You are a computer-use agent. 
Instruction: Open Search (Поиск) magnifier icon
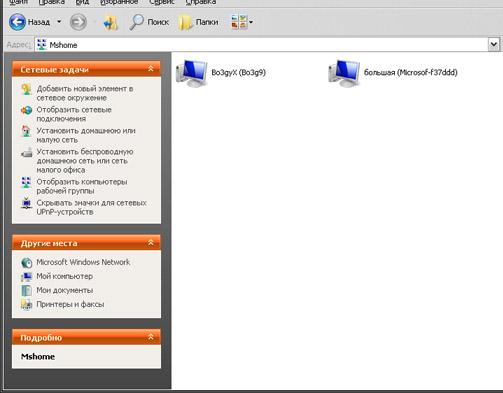tap(136, 22)
